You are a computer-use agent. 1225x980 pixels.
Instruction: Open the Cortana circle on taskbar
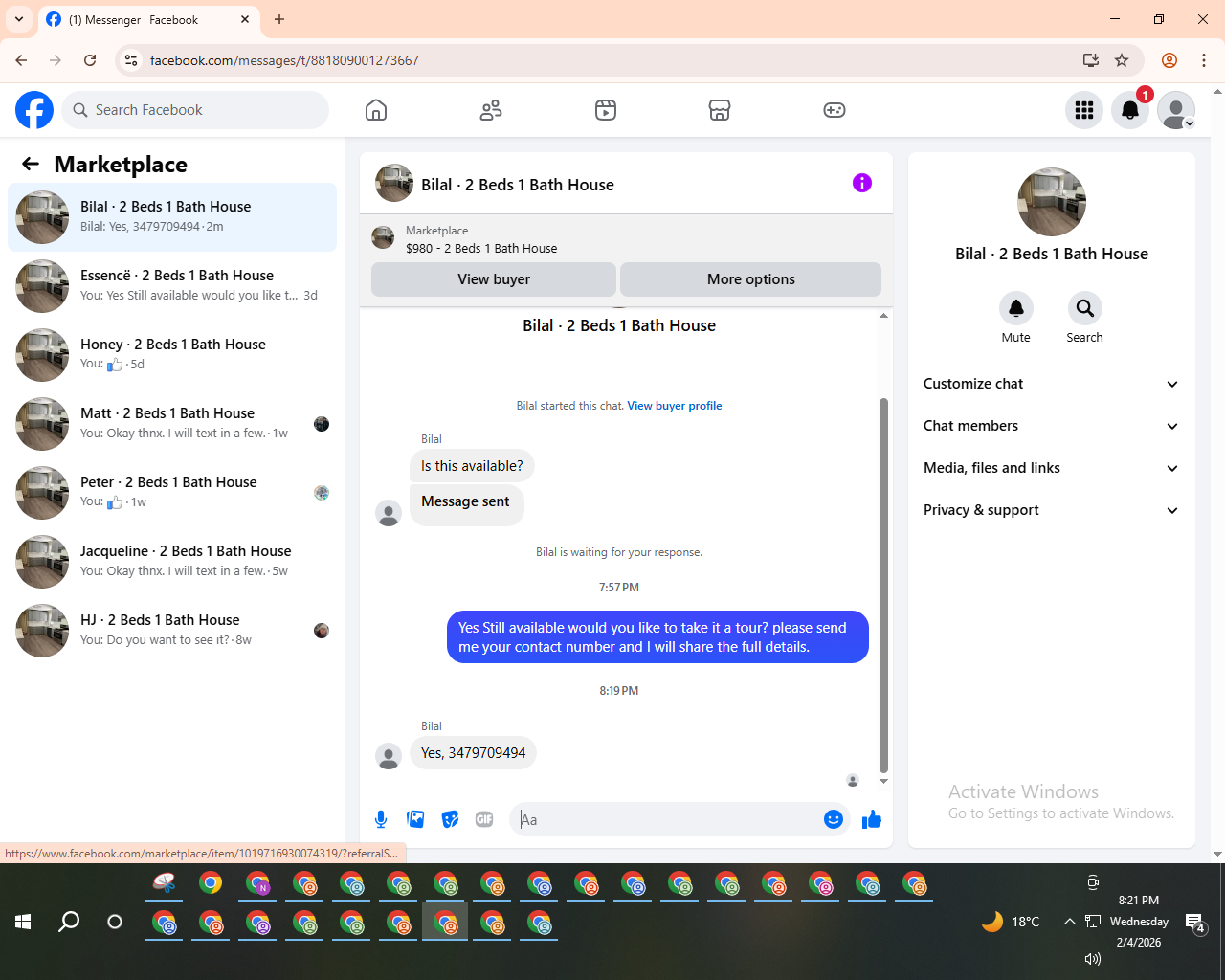[x=115, y=922]
